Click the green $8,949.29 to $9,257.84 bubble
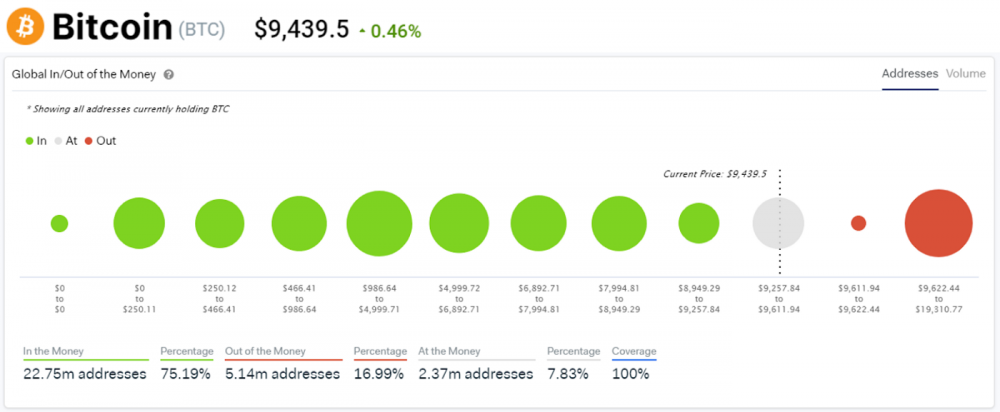The width and height of the screenshot is (1000, 412). coord(699,223)
